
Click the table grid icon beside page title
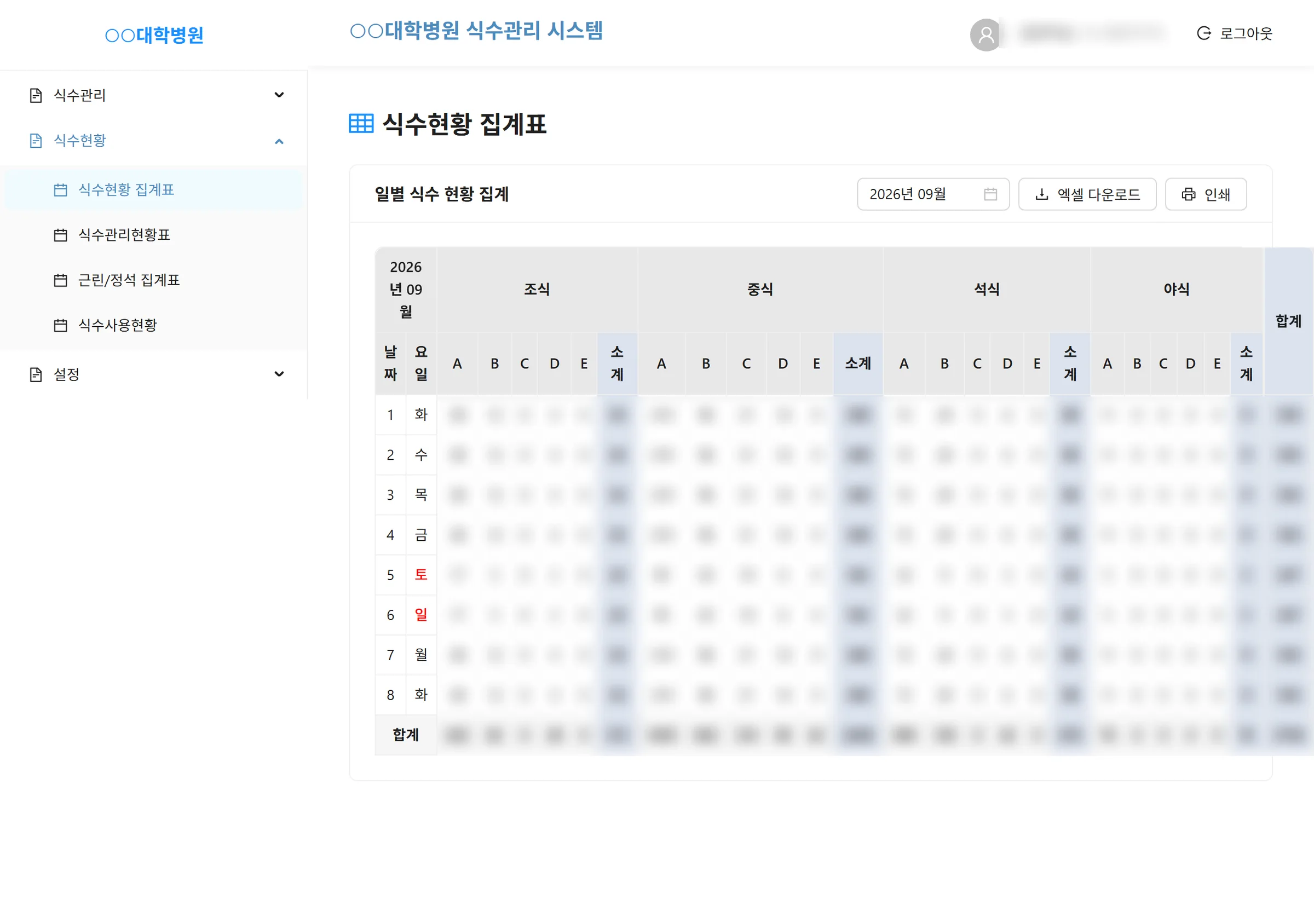click(361, 124)
